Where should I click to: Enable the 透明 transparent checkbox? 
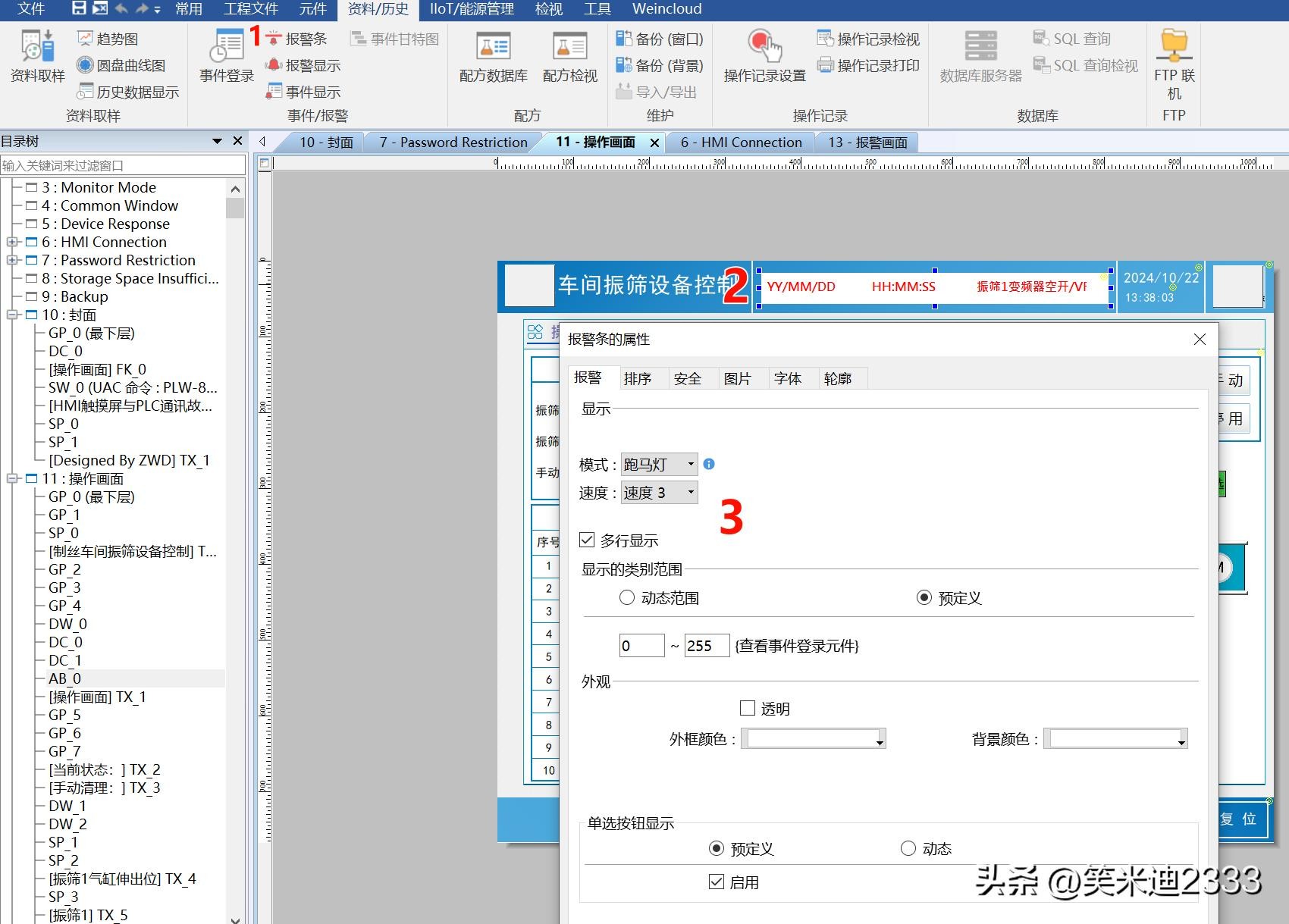[x=748, y=708]
